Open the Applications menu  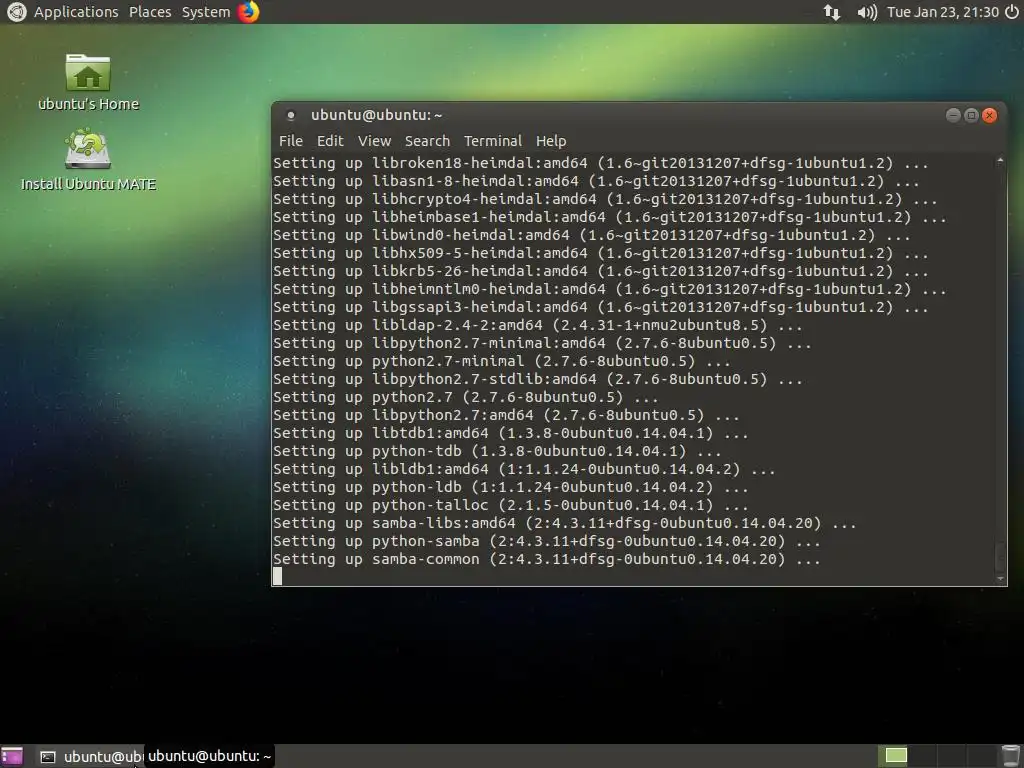[x=76, y=12]
